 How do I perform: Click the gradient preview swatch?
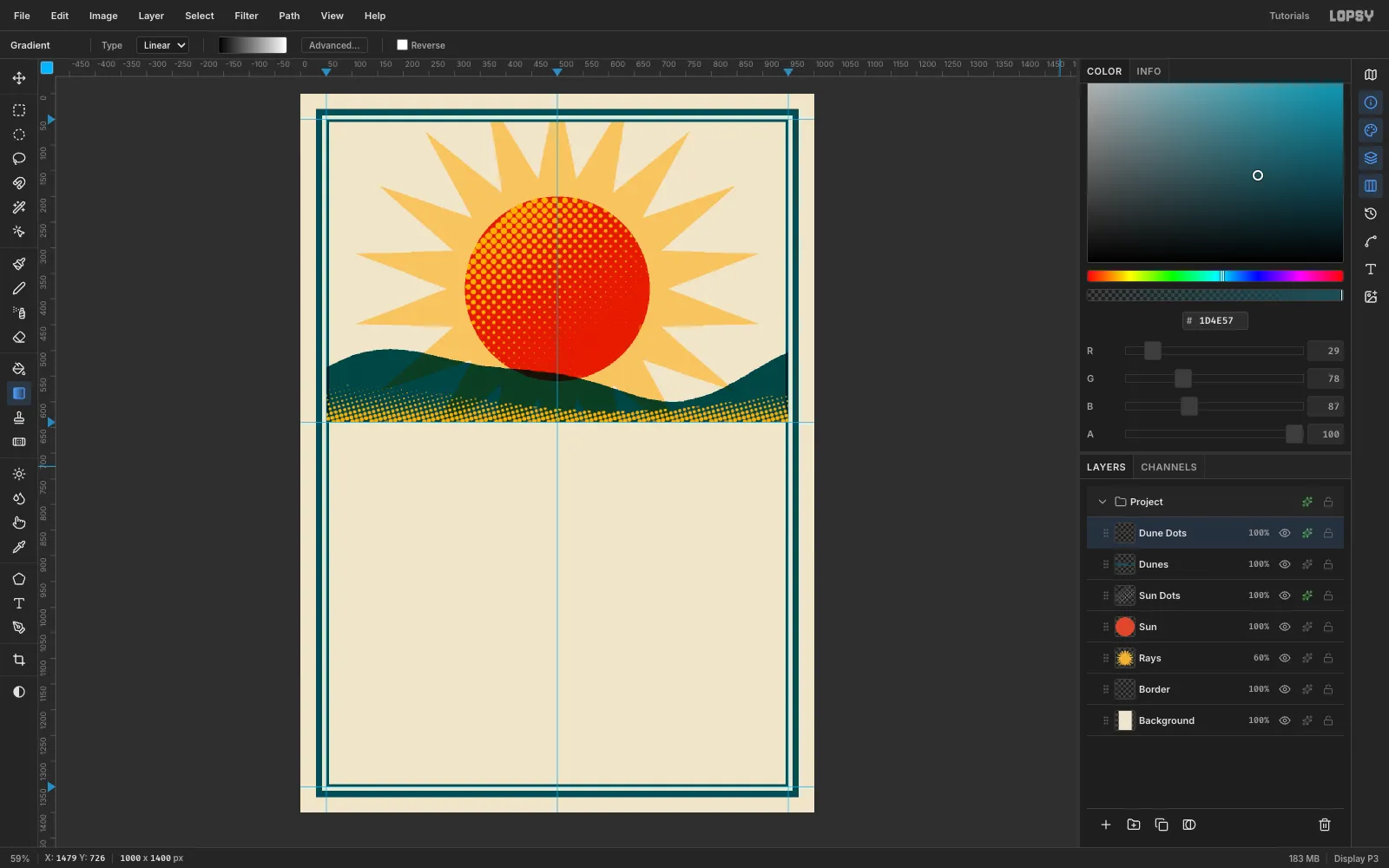tap(253, 45)
